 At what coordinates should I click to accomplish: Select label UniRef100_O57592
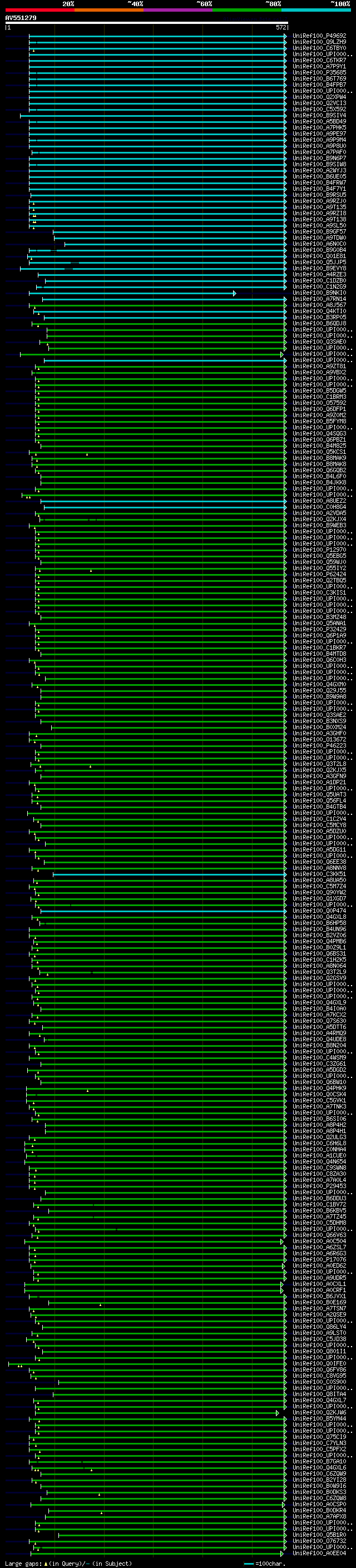pos(319,403)
